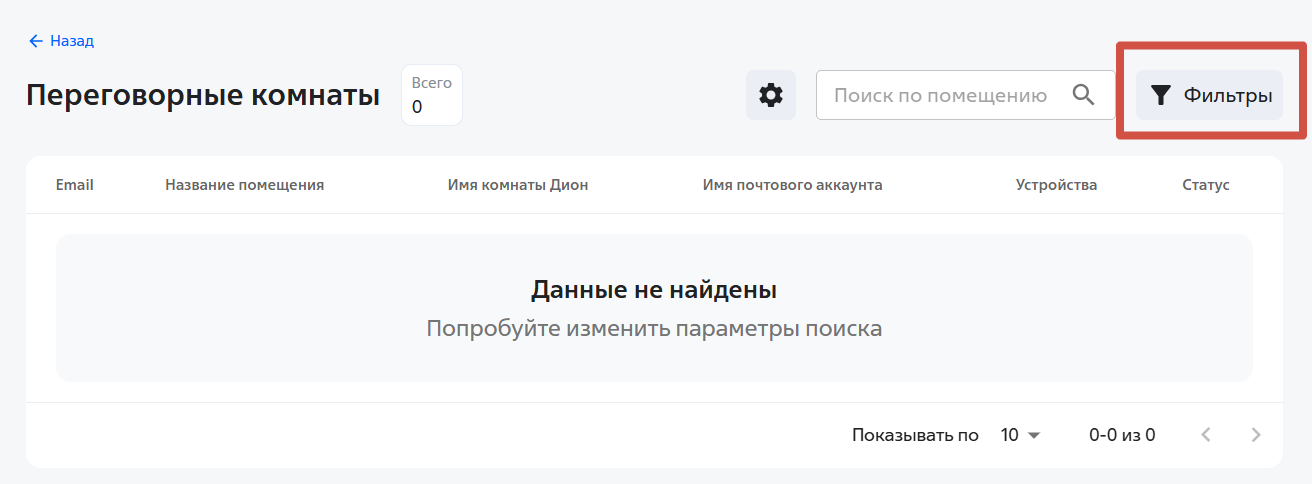1312x484 pixels.
Task: Expand the rows-per-page dropdown showing 10
Action: (x=1021, y=435)
